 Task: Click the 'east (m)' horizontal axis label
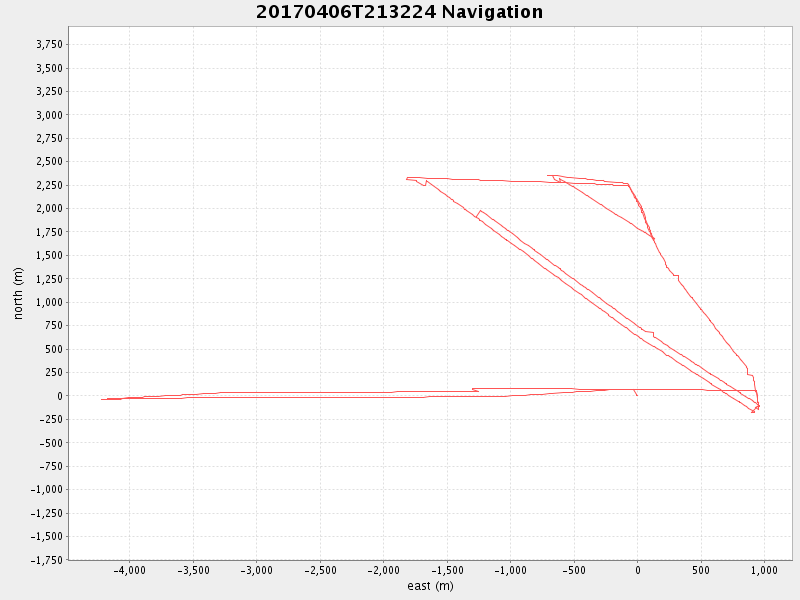(x=430, y=586)
